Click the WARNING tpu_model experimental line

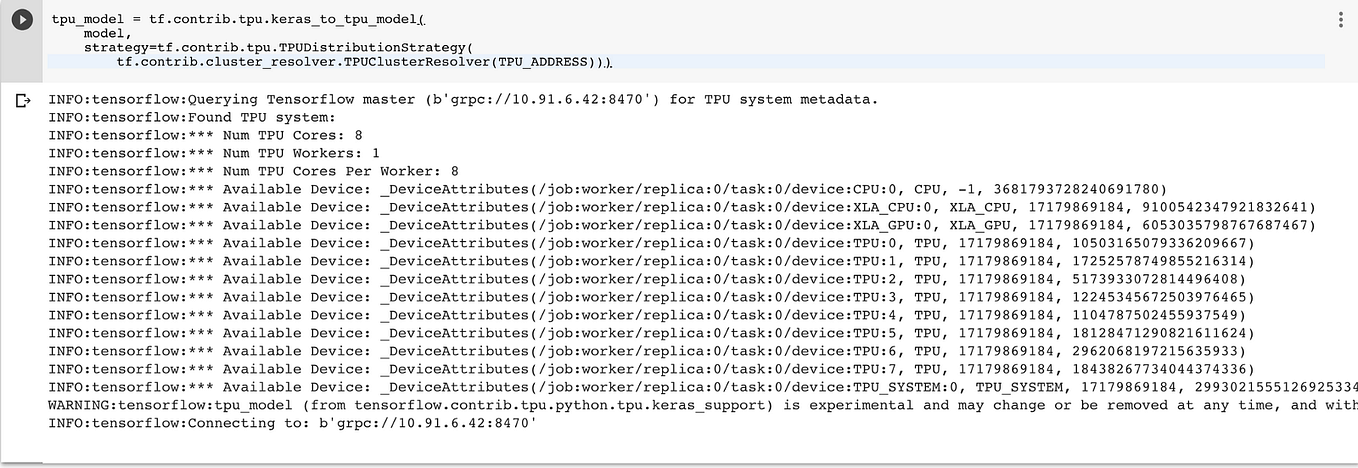(x=703, y=405)
